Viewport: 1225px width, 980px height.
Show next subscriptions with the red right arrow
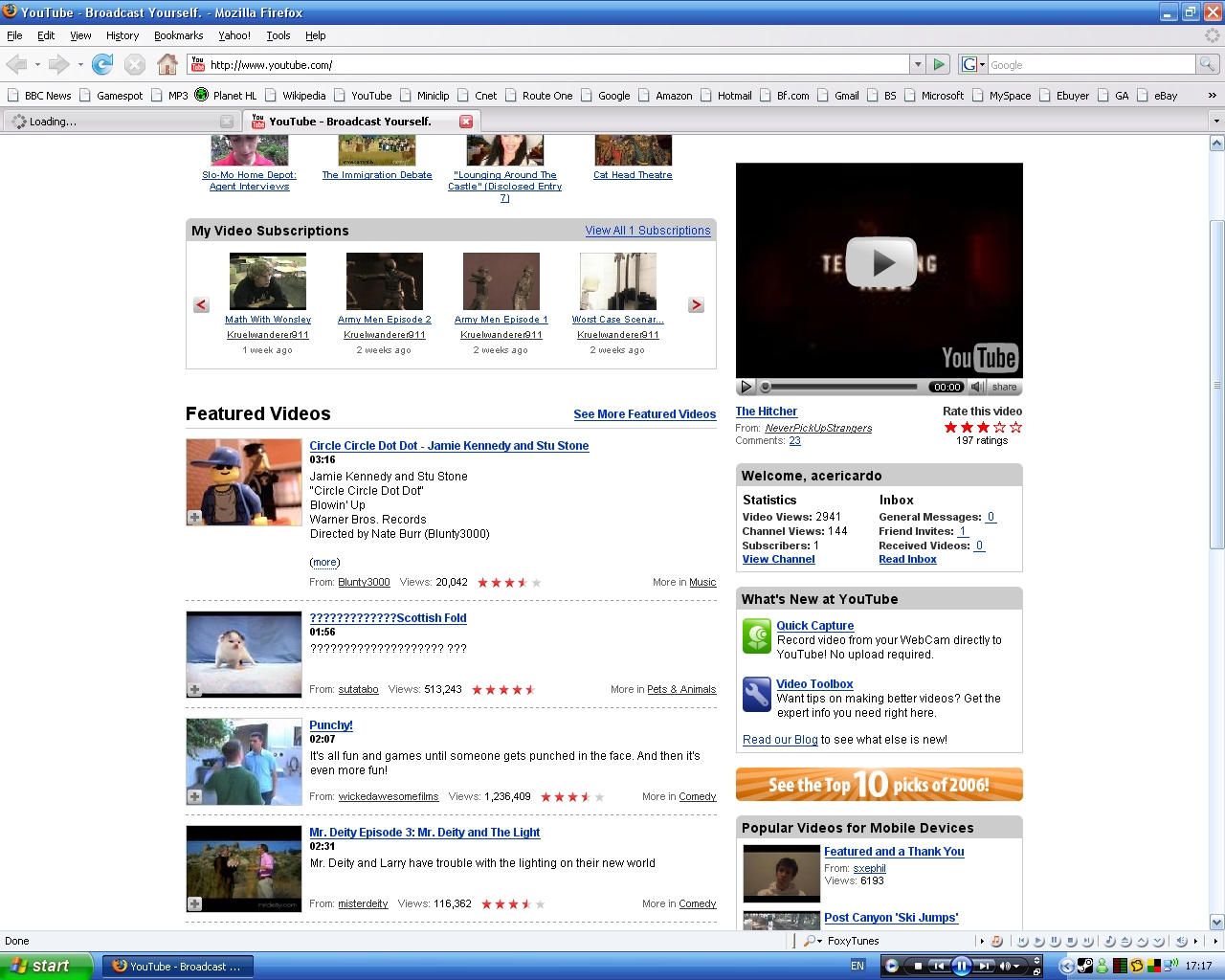coord(696,305)
